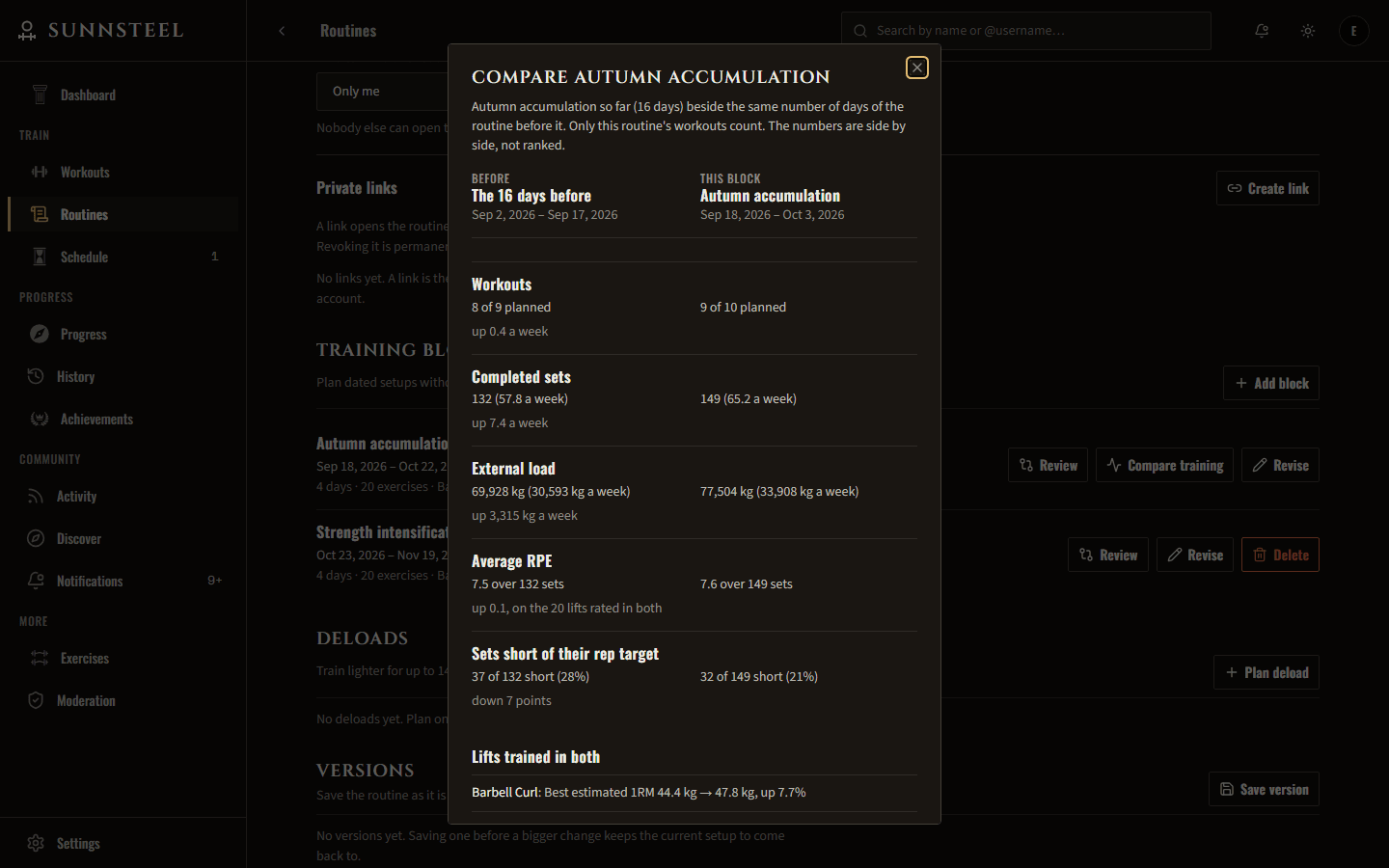Click the Plan deload button

click(1266, 672)
